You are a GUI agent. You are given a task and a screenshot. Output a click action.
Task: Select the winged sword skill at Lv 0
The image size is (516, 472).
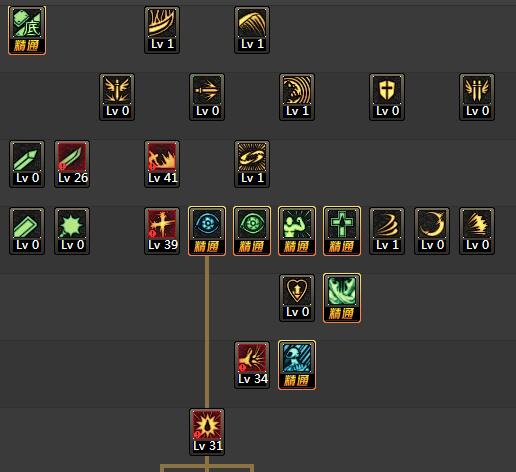click(x=117, y=97)
